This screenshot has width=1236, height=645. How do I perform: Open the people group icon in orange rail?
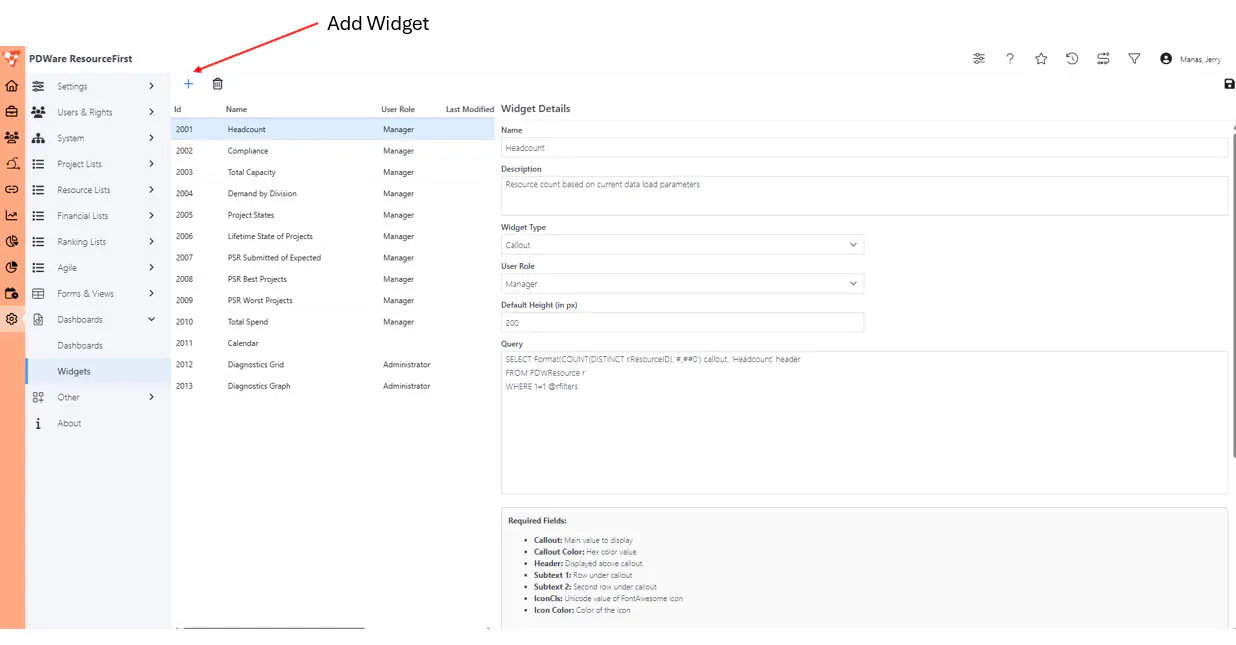click(x=12, y=138)
